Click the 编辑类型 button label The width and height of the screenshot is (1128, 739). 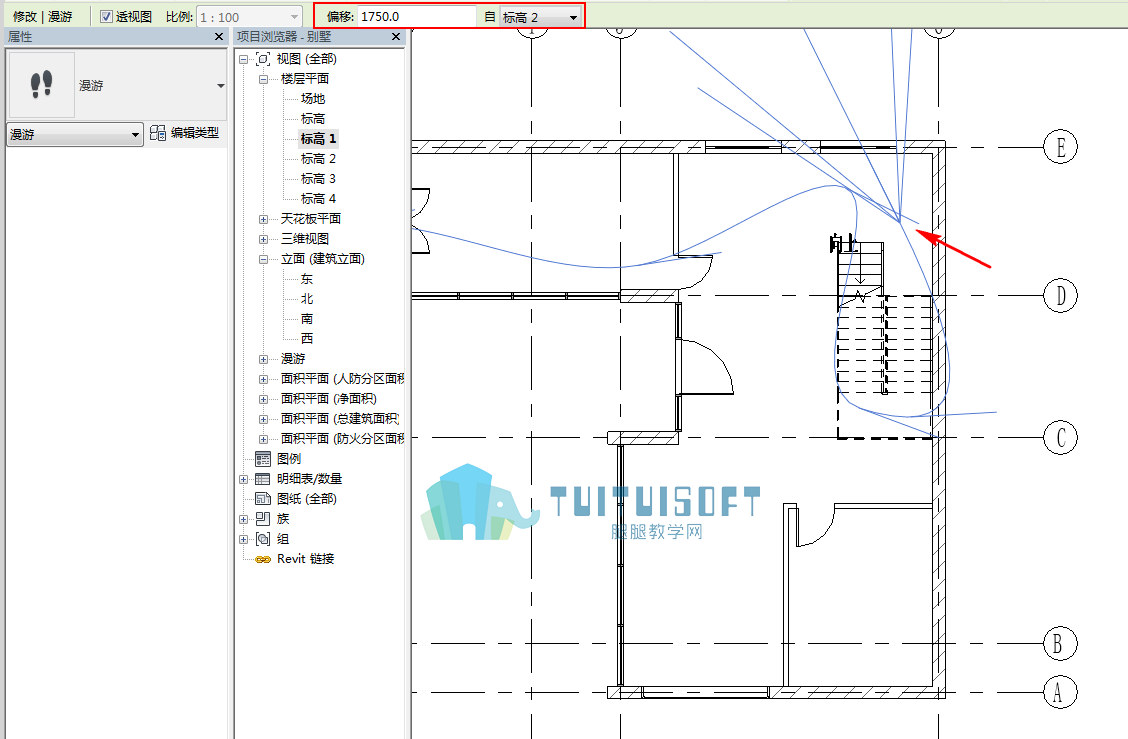tap(195, 133)
